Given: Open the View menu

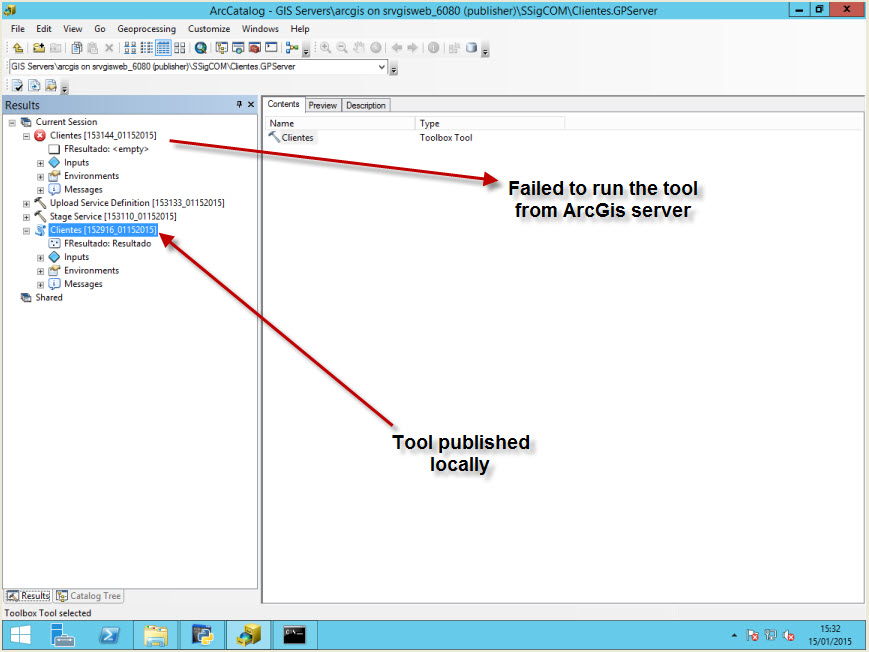Looking at the screenshot, I should (73, 29).
